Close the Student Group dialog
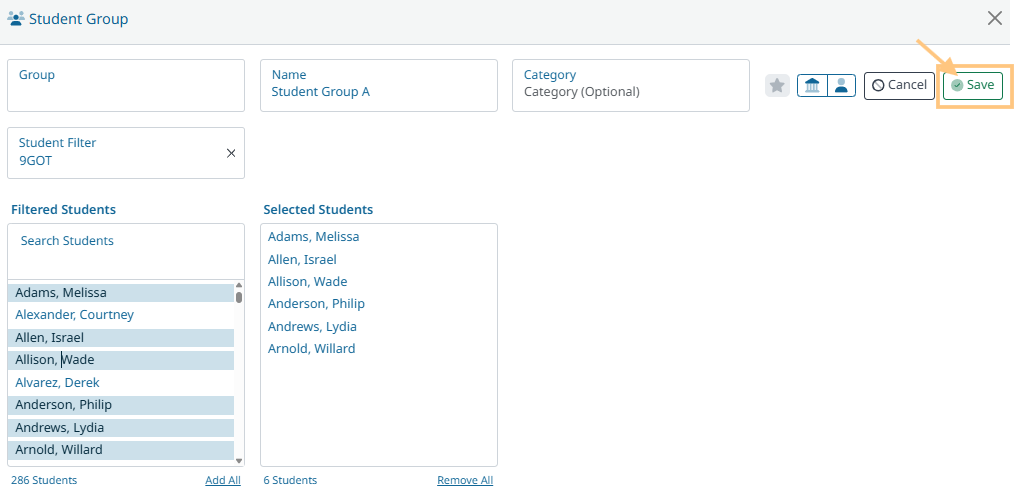1021x497 pixels. pos(995,18)
